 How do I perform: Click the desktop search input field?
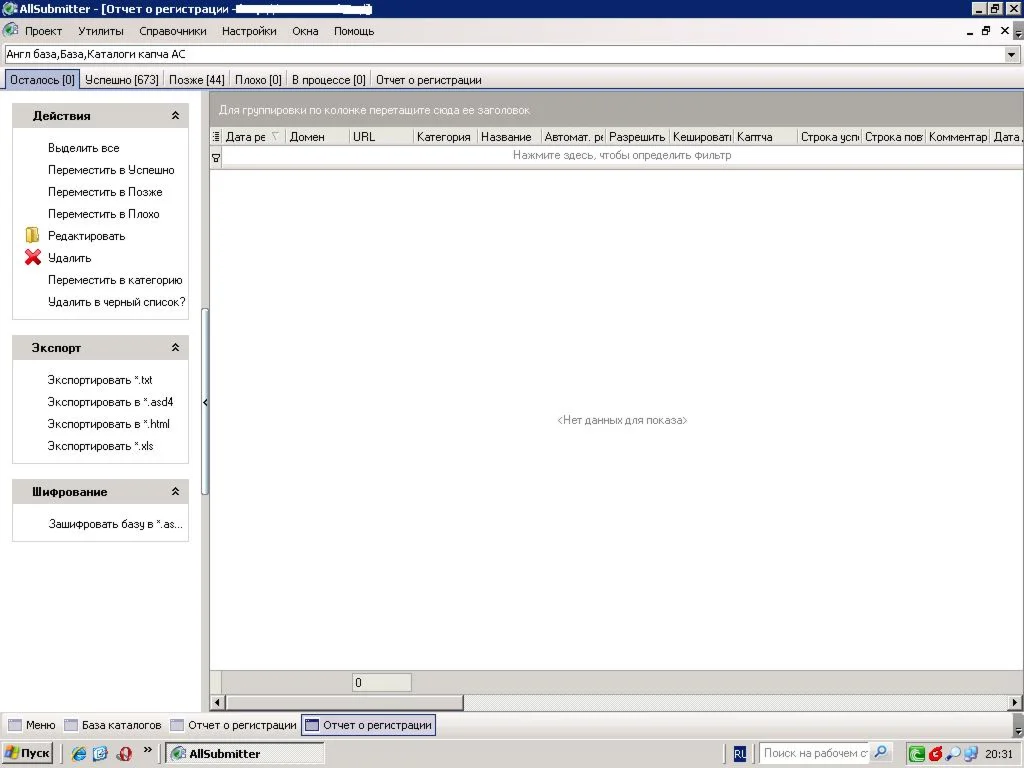click(815, 753)
